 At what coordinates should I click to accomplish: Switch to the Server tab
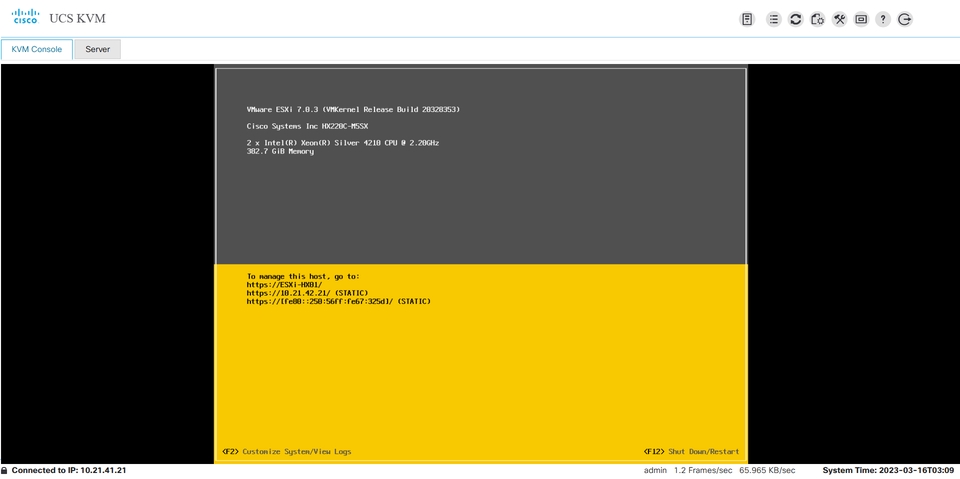coord(97,49)
